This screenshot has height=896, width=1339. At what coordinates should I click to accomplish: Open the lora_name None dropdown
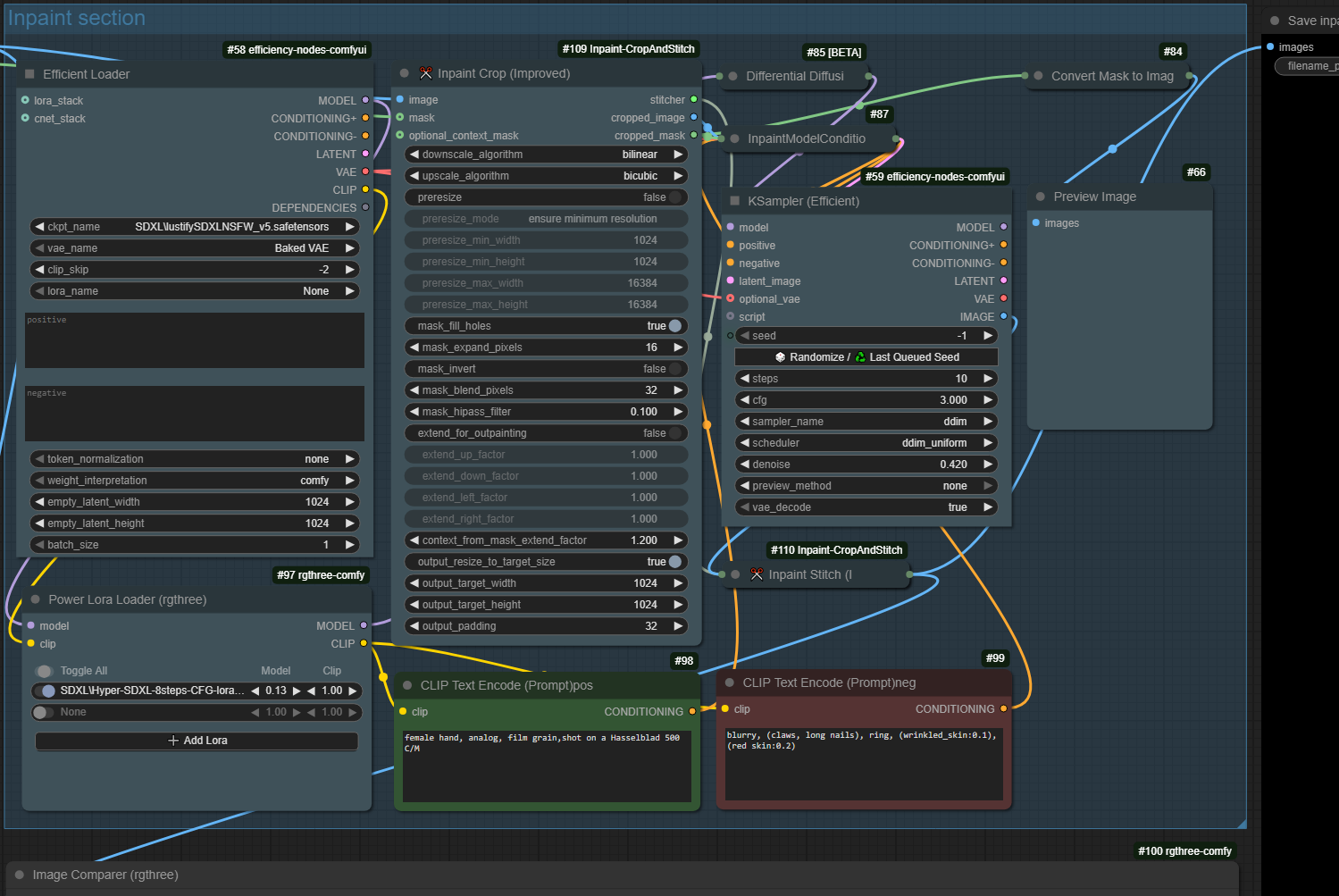click(195, 291)
